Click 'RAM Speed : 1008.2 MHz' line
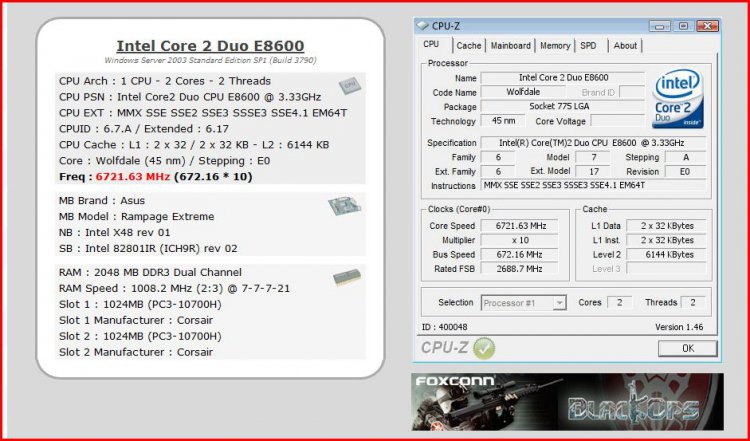The width and height of the screenshot is (750, 441). click(x=174, y=288)
